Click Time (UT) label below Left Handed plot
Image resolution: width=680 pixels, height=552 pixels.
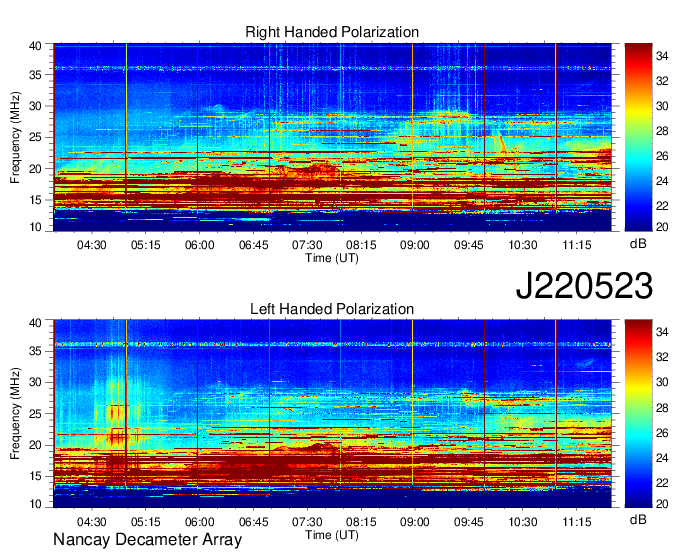point(332,535)
